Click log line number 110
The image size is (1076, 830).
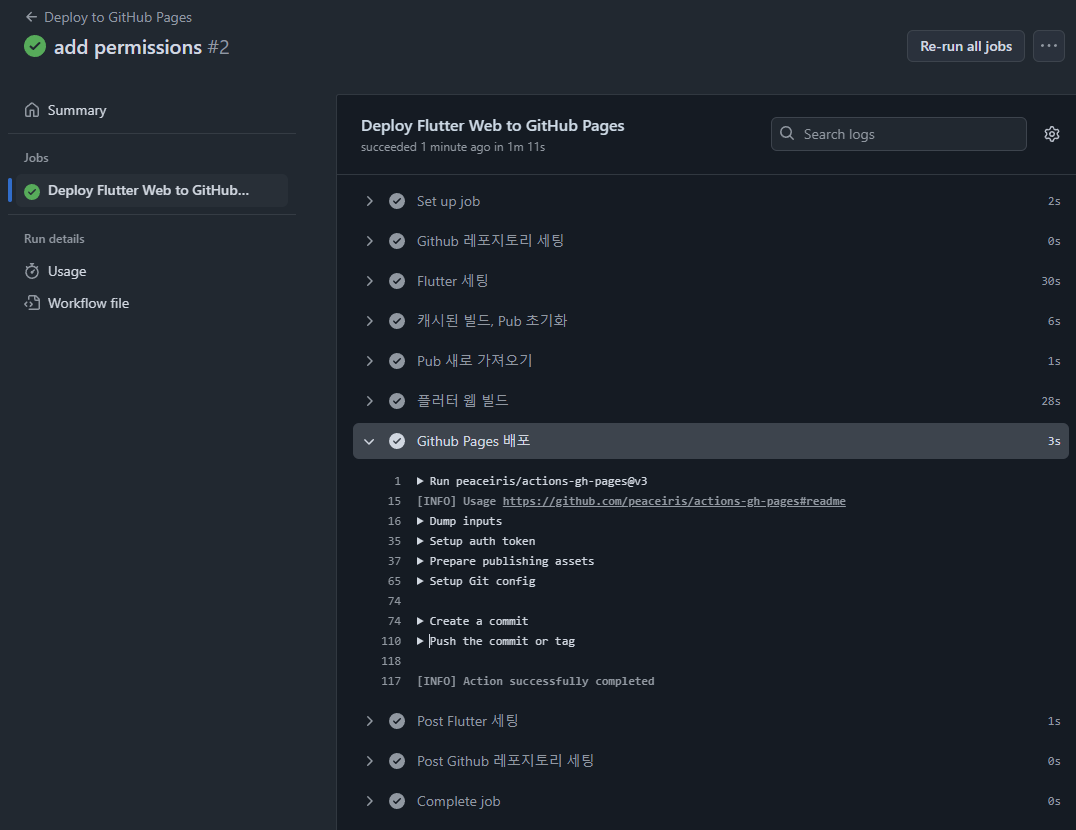(x=391, y=641)
